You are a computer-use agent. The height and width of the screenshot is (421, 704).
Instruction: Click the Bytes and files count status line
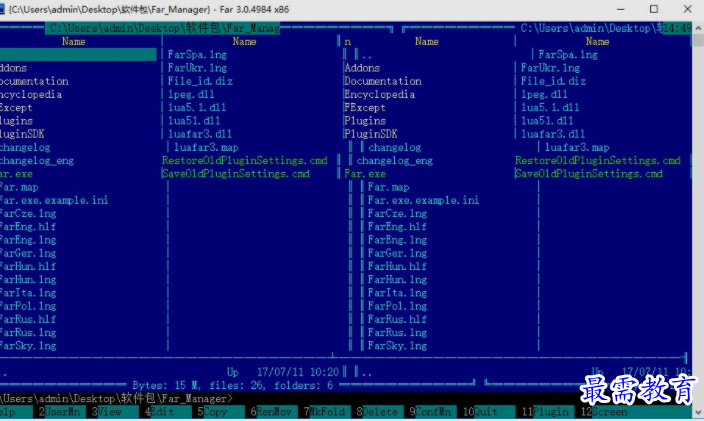[233, 386]
